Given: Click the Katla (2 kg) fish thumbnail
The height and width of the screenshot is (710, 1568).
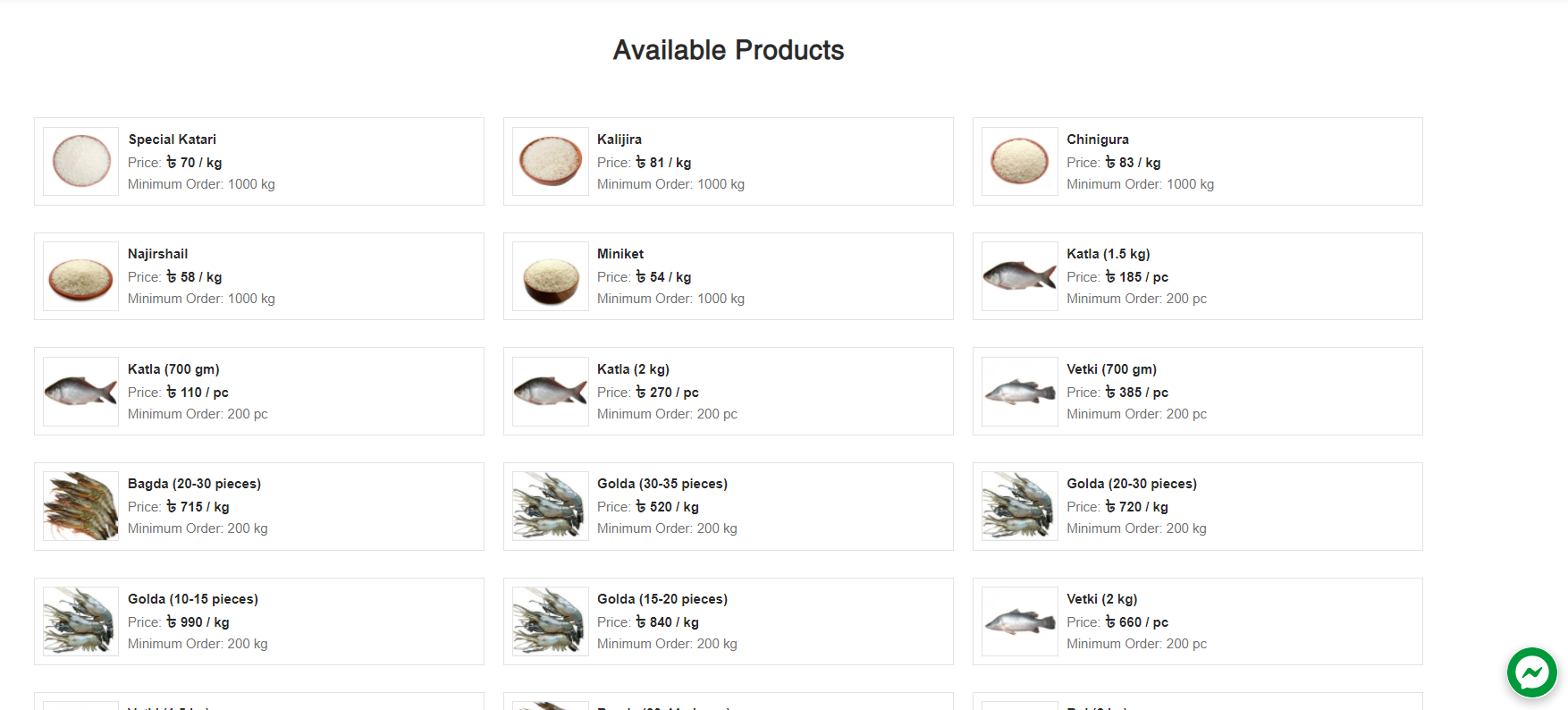Looking at the screenshot, I should [551, 392].
